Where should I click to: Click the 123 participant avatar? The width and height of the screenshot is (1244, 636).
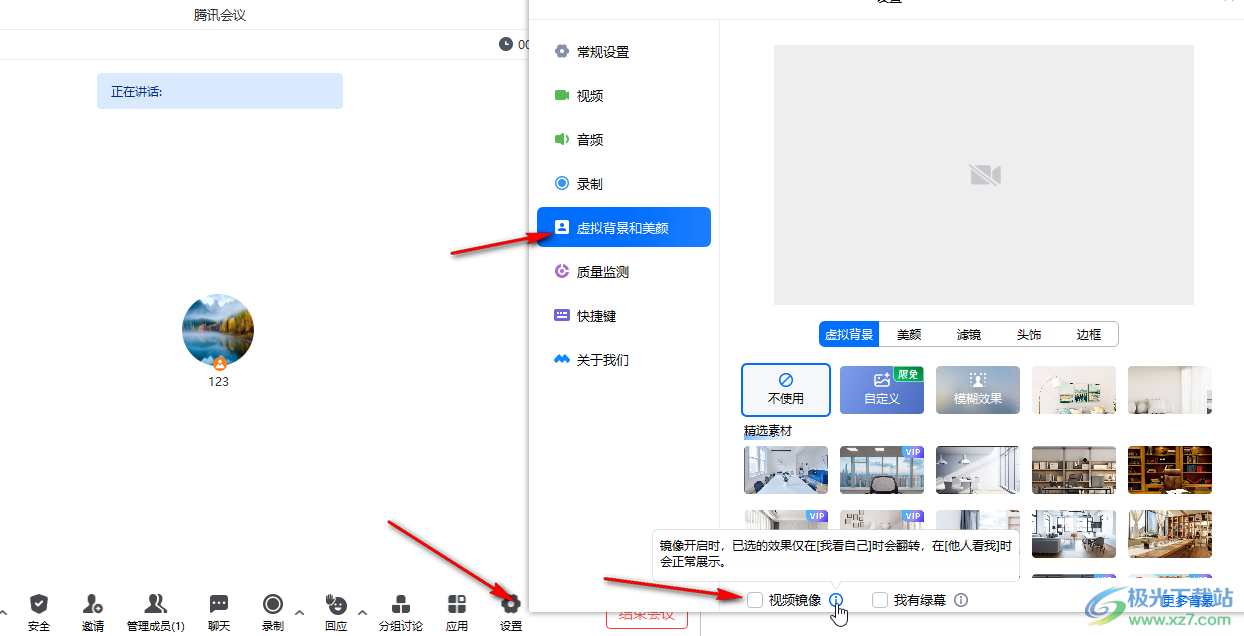pyautogui.click(x=218, y=330)
